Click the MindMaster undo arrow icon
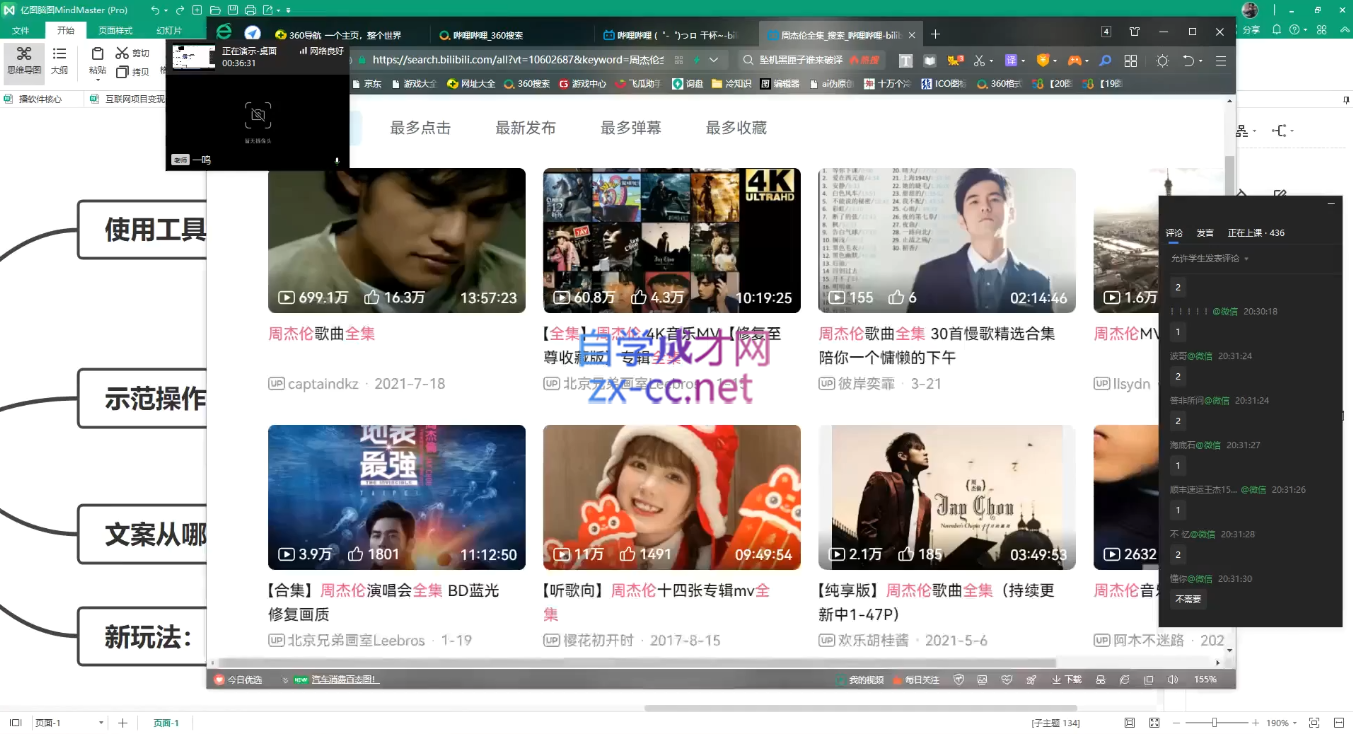Image resolution: width=1353 pixels, height=734 pixels. point(155,10)
